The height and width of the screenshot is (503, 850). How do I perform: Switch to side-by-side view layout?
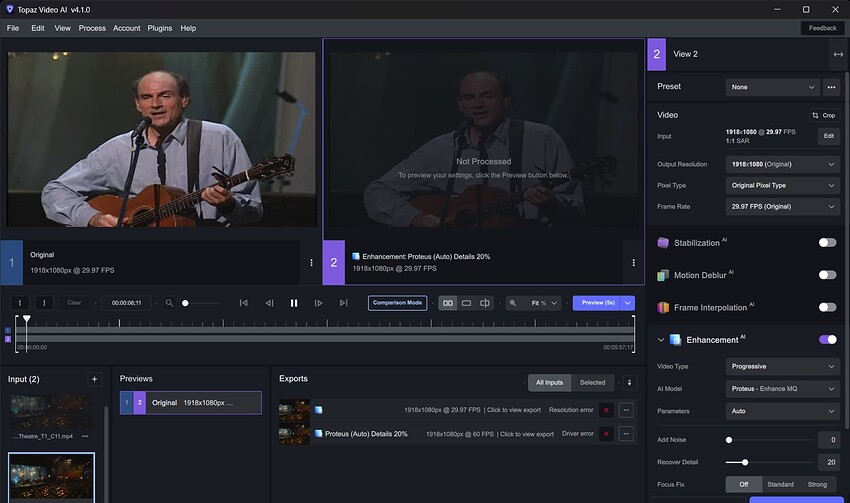point(448,303)
